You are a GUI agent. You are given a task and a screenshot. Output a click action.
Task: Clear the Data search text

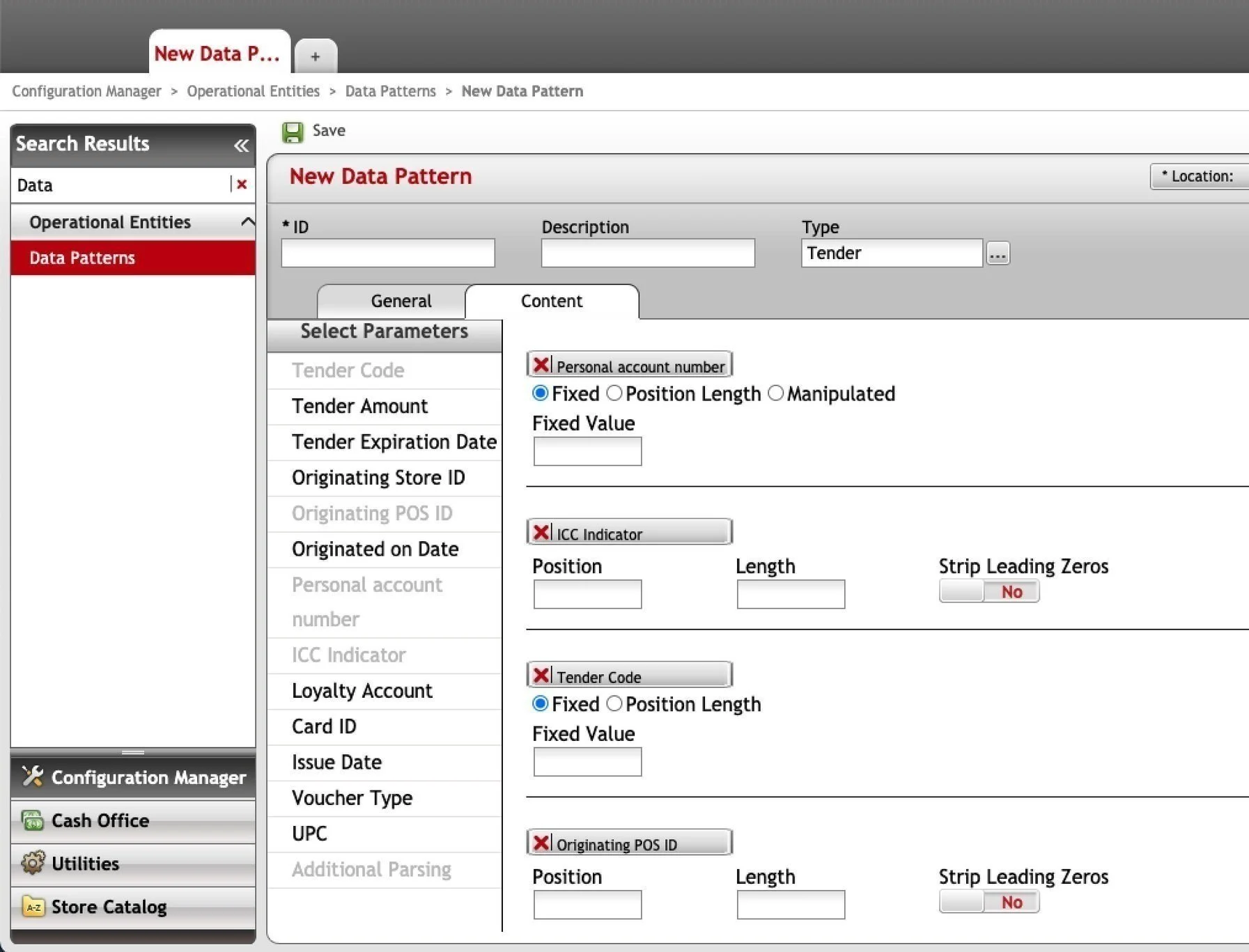coord(242,185)
